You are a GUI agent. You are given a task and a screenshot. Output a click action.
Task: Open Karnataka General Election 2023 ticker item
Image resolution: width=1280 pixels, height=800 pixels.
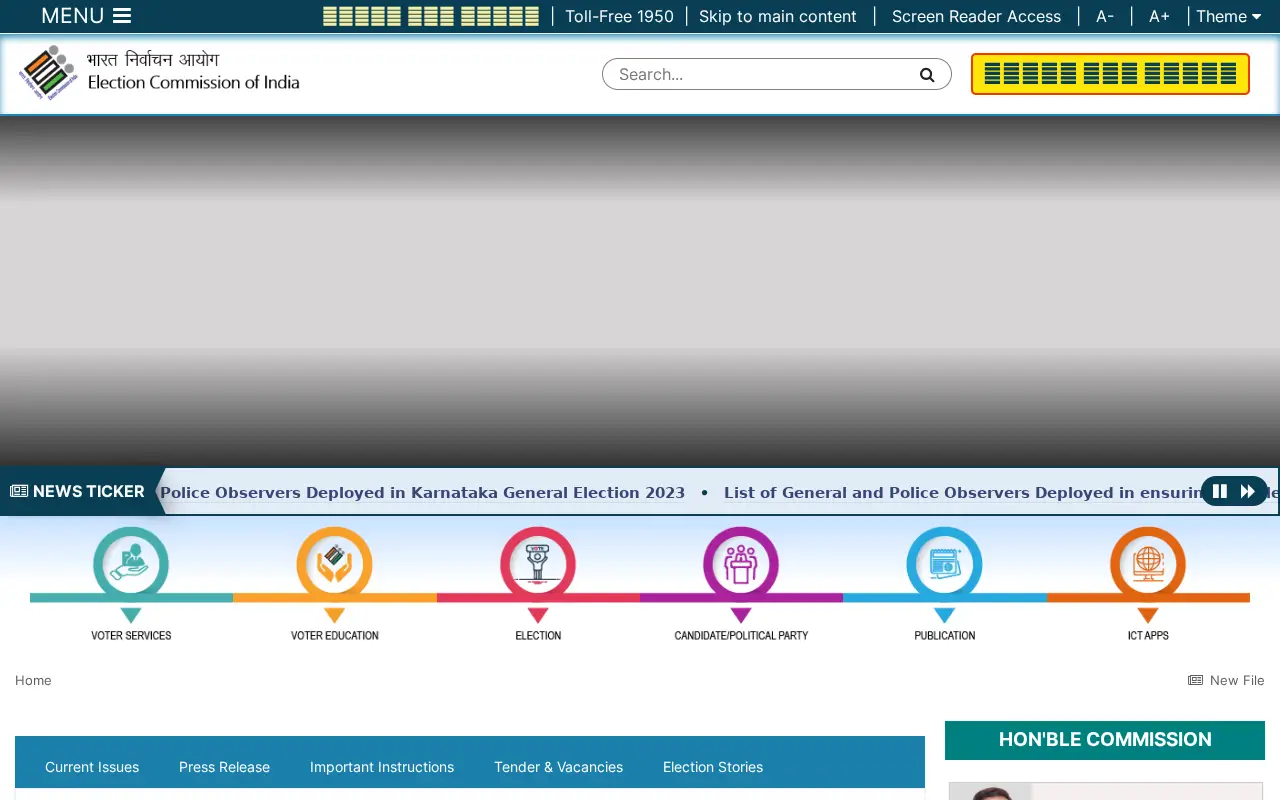[422, 492]
